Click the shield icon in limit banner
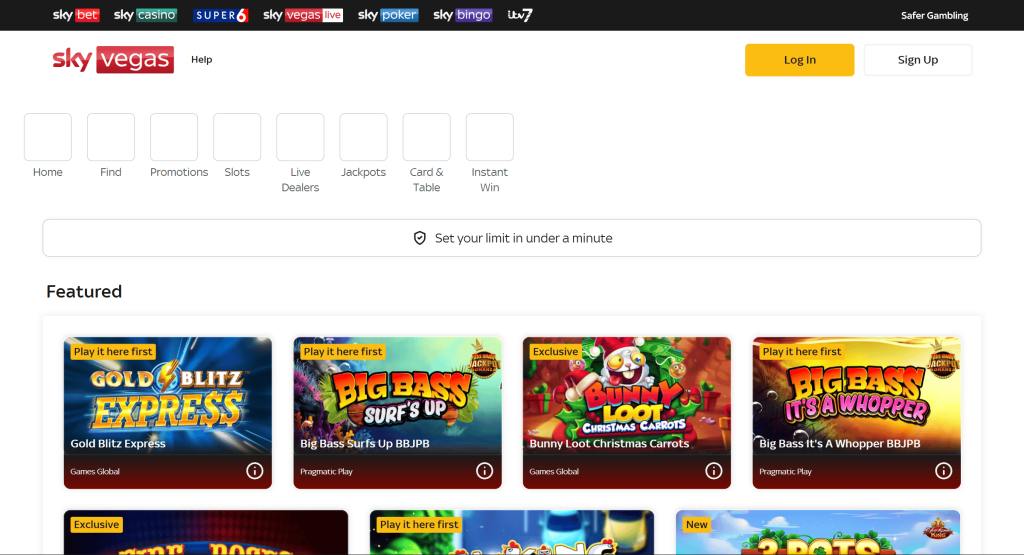Screen dimensions: 1024x555 (x=420, y=238)
